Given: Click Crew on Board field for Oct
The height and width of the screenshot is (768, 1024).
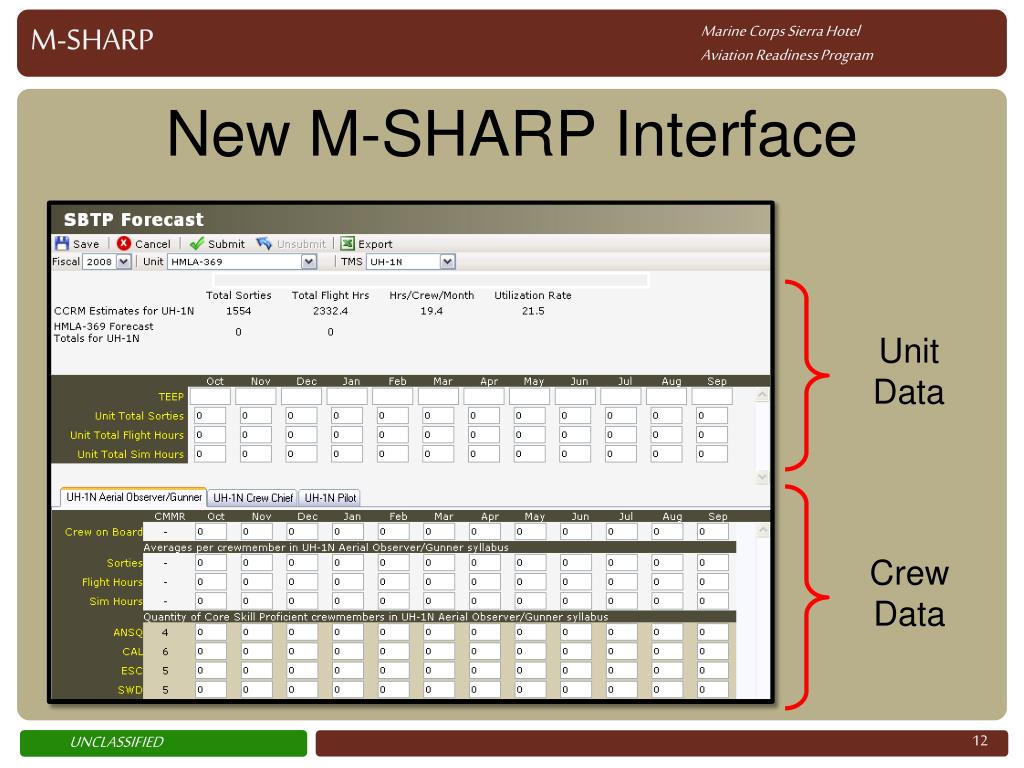Looking at the screenshot, I should click(211, 532).
